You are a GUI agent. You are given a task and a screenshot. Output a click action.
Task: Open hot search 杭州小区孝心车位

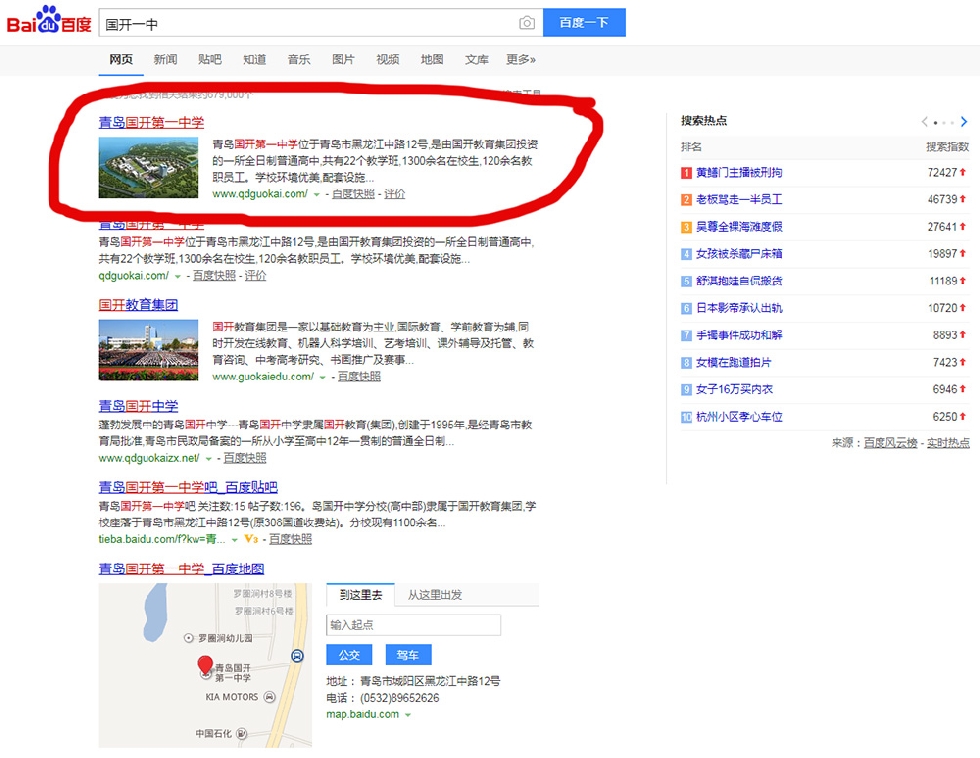pyautogui.click(x=739, y=417)
